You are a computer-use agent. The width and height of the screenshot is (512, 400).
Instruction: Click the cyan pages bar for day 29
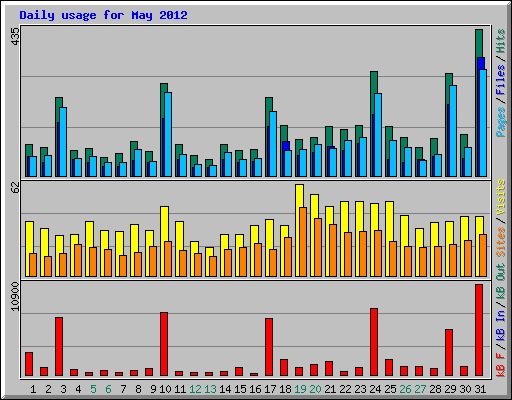point(453,131)
